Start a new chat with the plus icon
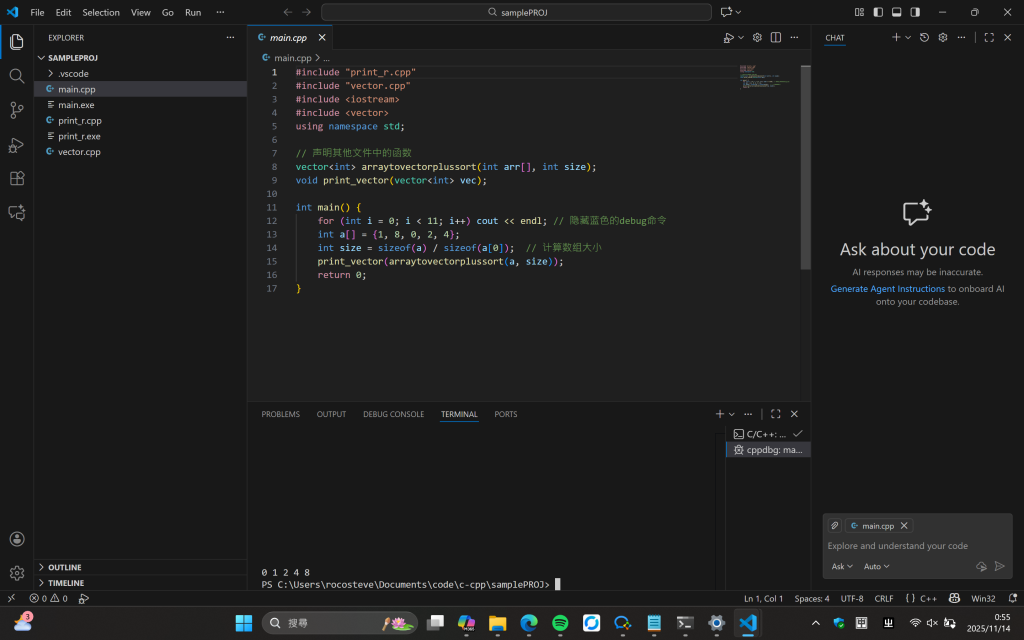The width and height of the screenshot is (1024, 640). point(896,37)
